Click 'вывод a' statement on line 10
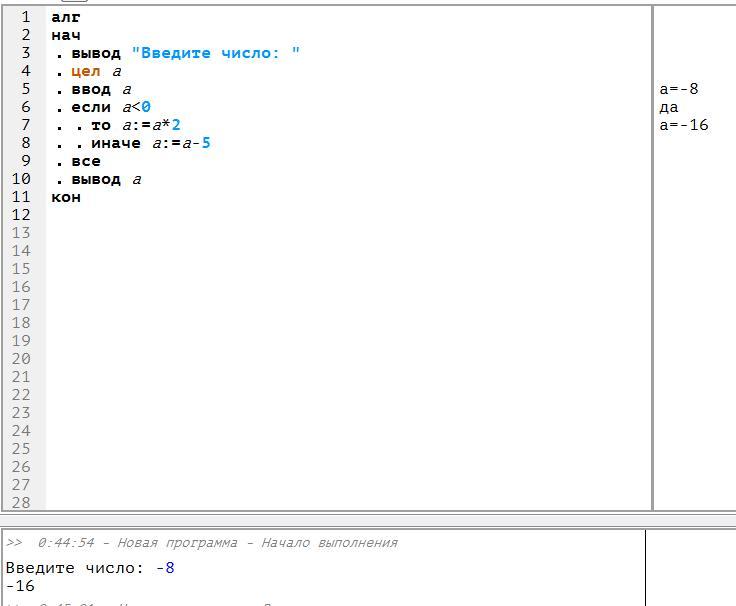Viewport: 736px width, 606px height. [x=107, y=179]
